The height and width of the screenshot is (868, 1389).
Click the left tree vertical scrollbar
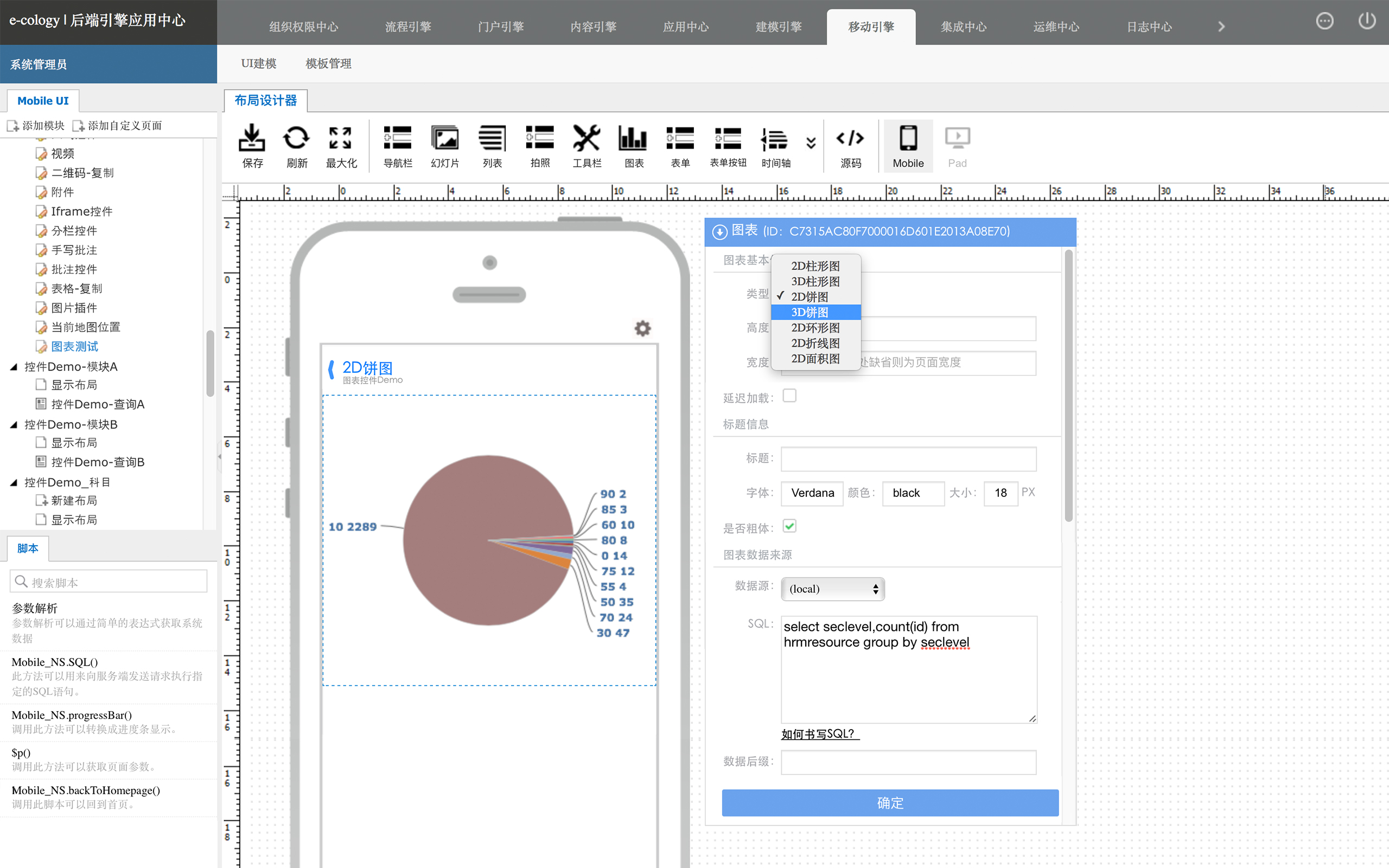click(x=210, y=363)
